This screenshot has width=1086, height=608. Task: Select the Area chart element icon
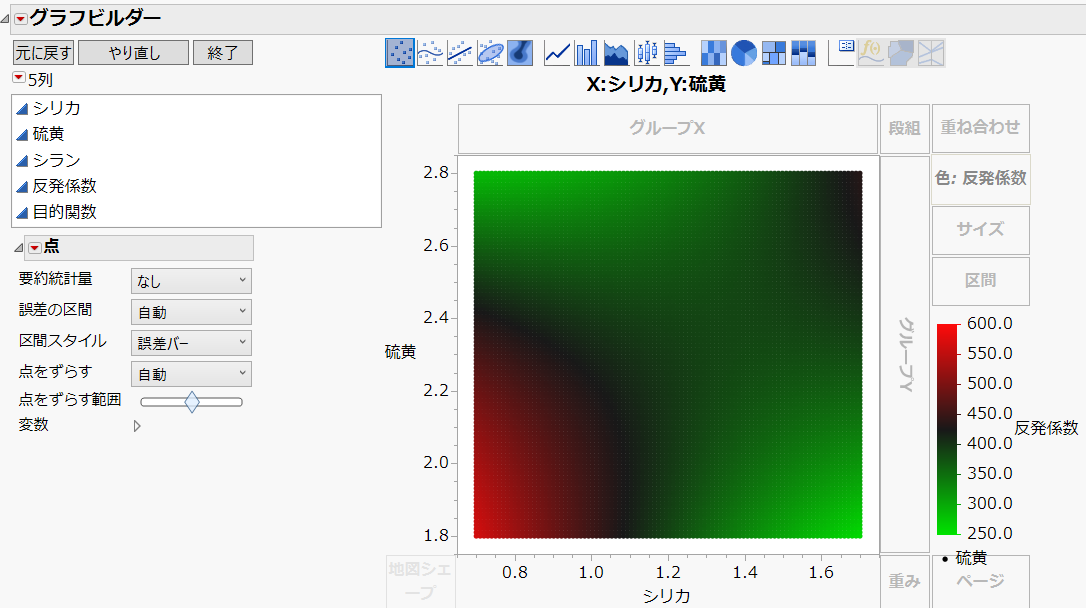point(616,53)
